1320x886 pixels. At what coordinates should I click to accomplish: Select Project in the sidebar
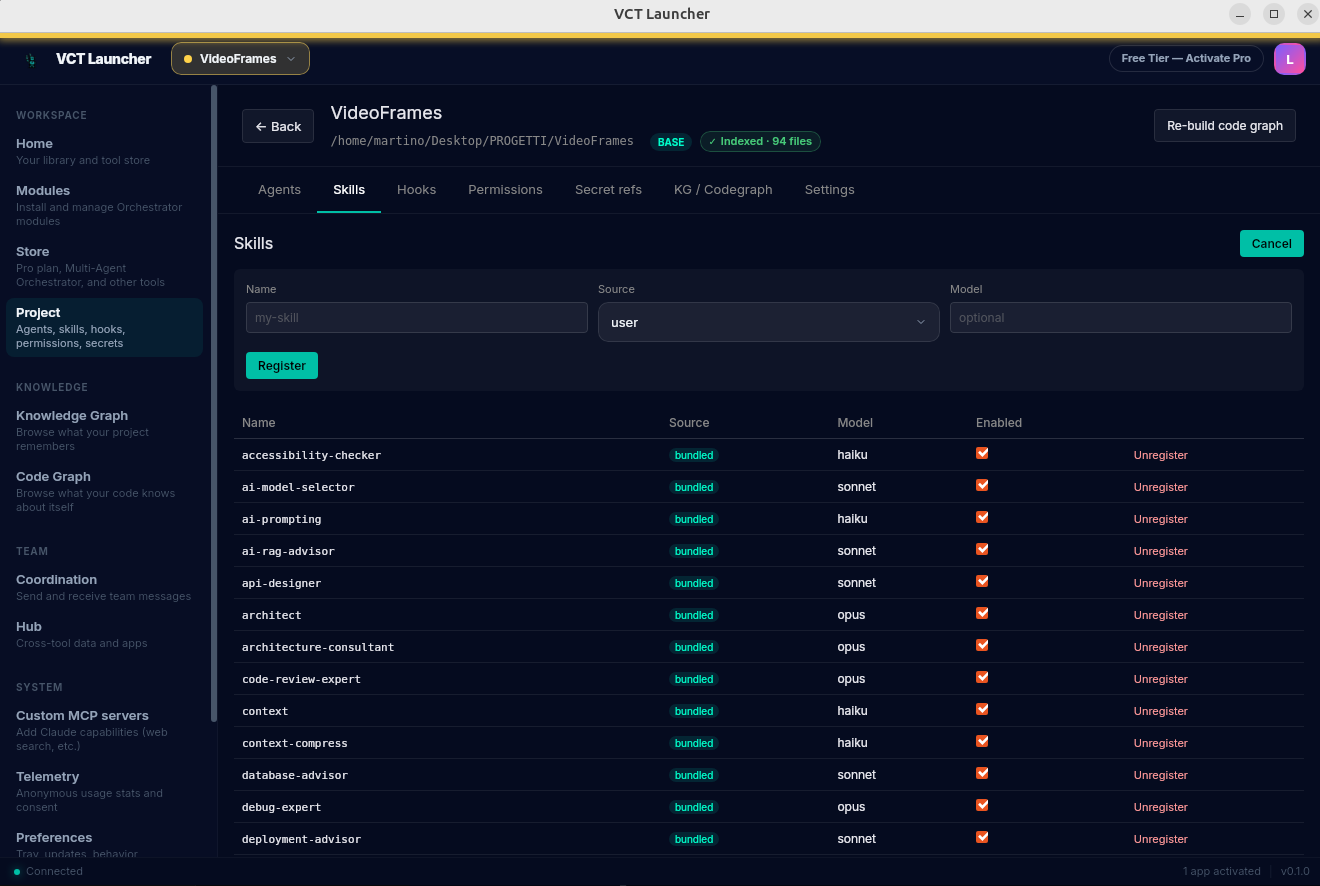[x=104, y=327]
